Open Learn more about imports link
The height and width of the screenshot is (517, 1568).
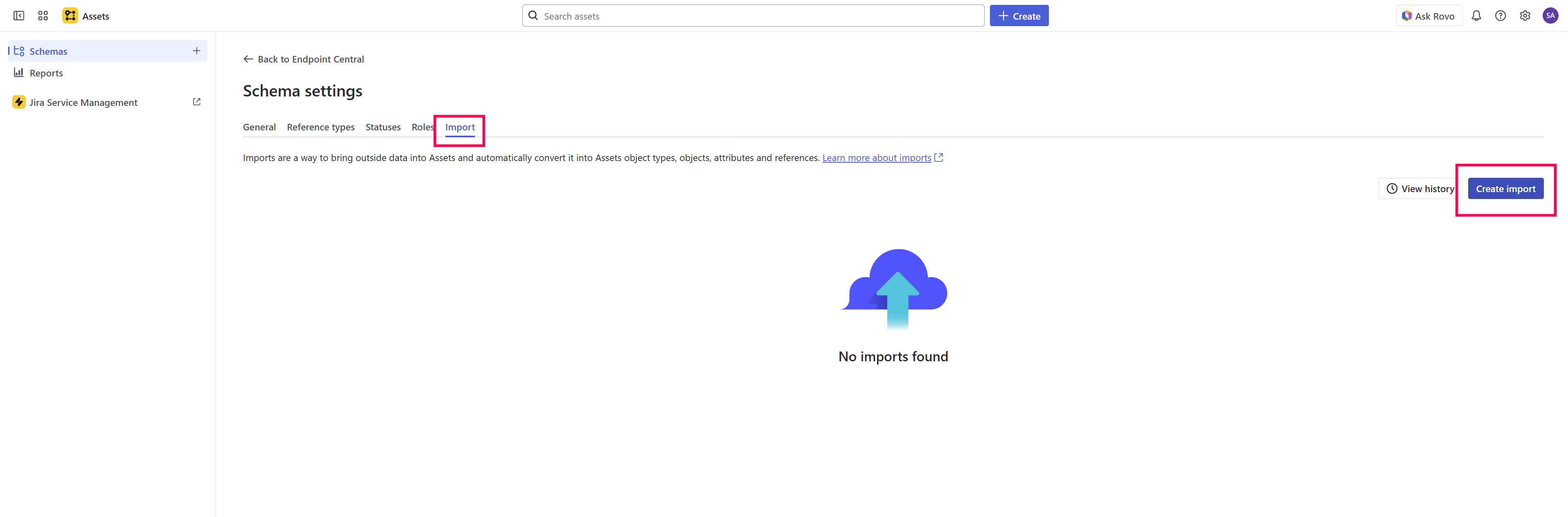click(876, 158)
